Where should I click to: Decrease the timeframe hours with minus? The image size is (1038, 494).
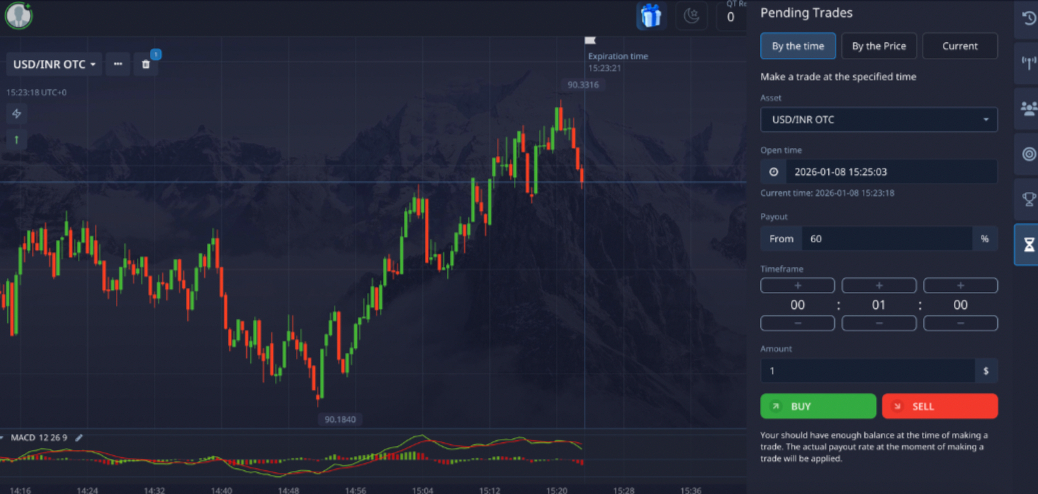798,323
